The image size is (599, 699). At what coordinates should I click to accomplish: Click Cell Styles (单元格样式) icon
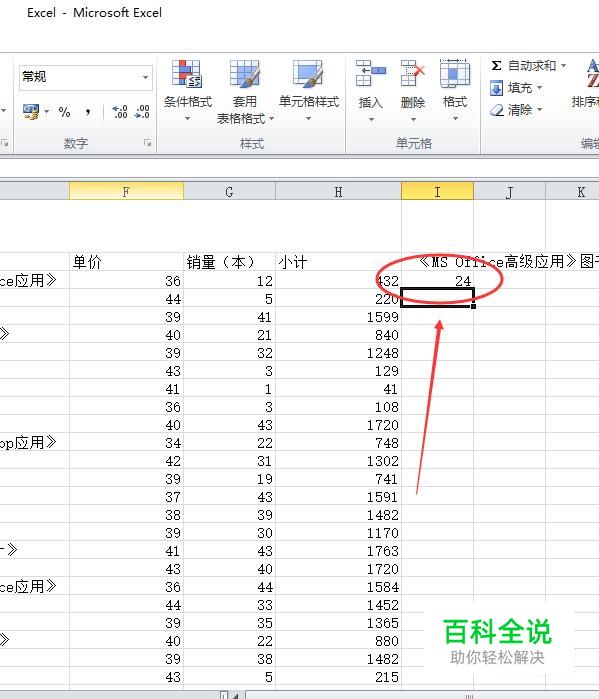pyautogui.click(x=308, y=74)
